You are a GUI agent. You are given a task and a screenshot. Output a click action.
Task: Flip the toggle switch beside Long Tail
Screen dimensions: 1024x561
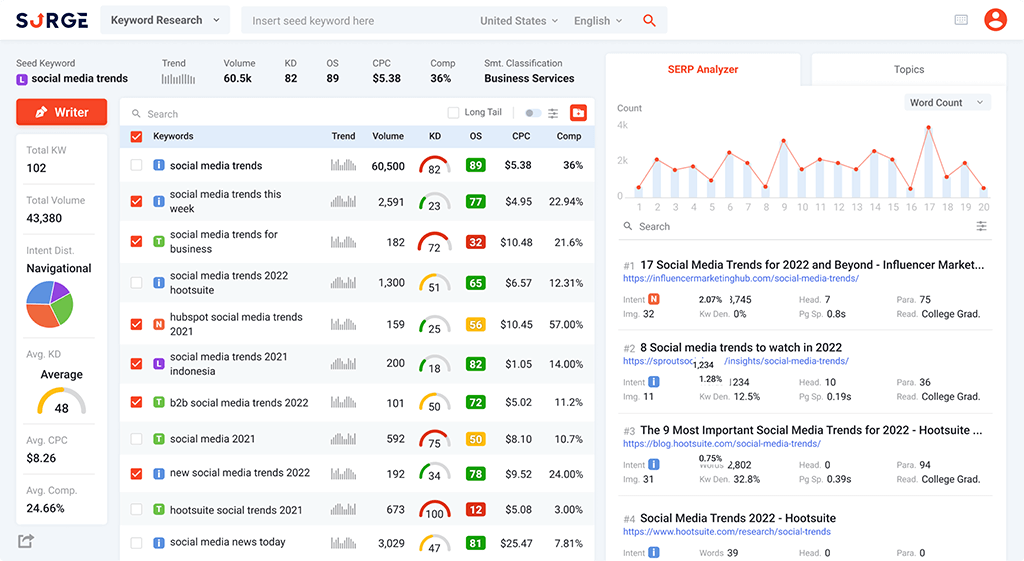(x=533, y=113)
